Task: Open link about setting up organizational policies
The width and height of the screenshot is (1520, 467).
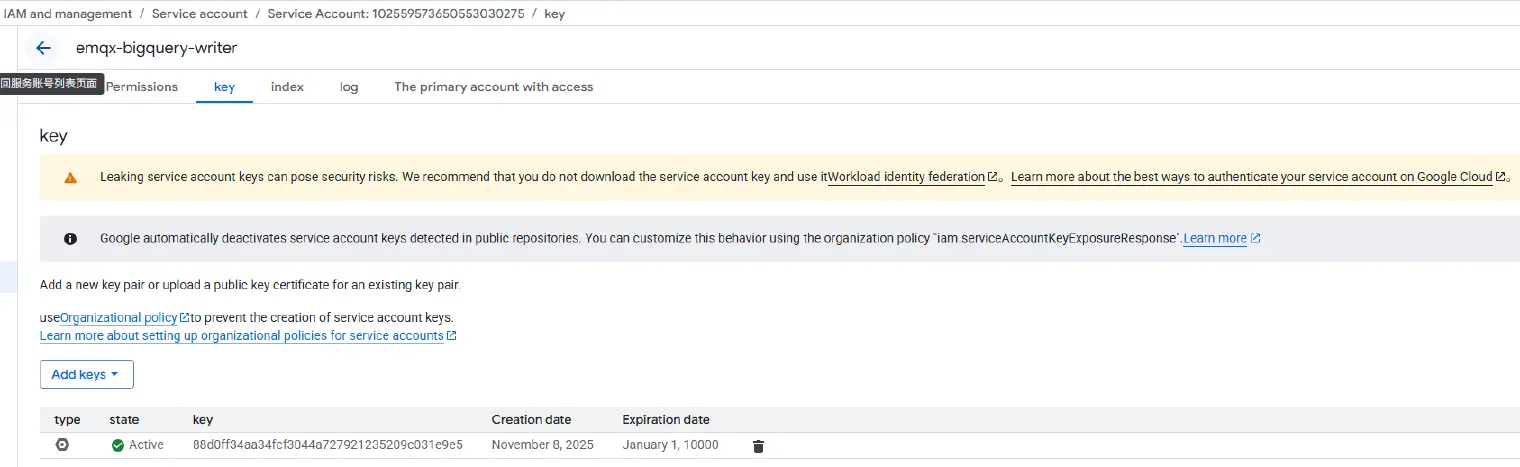Action: tap(241, 336)
